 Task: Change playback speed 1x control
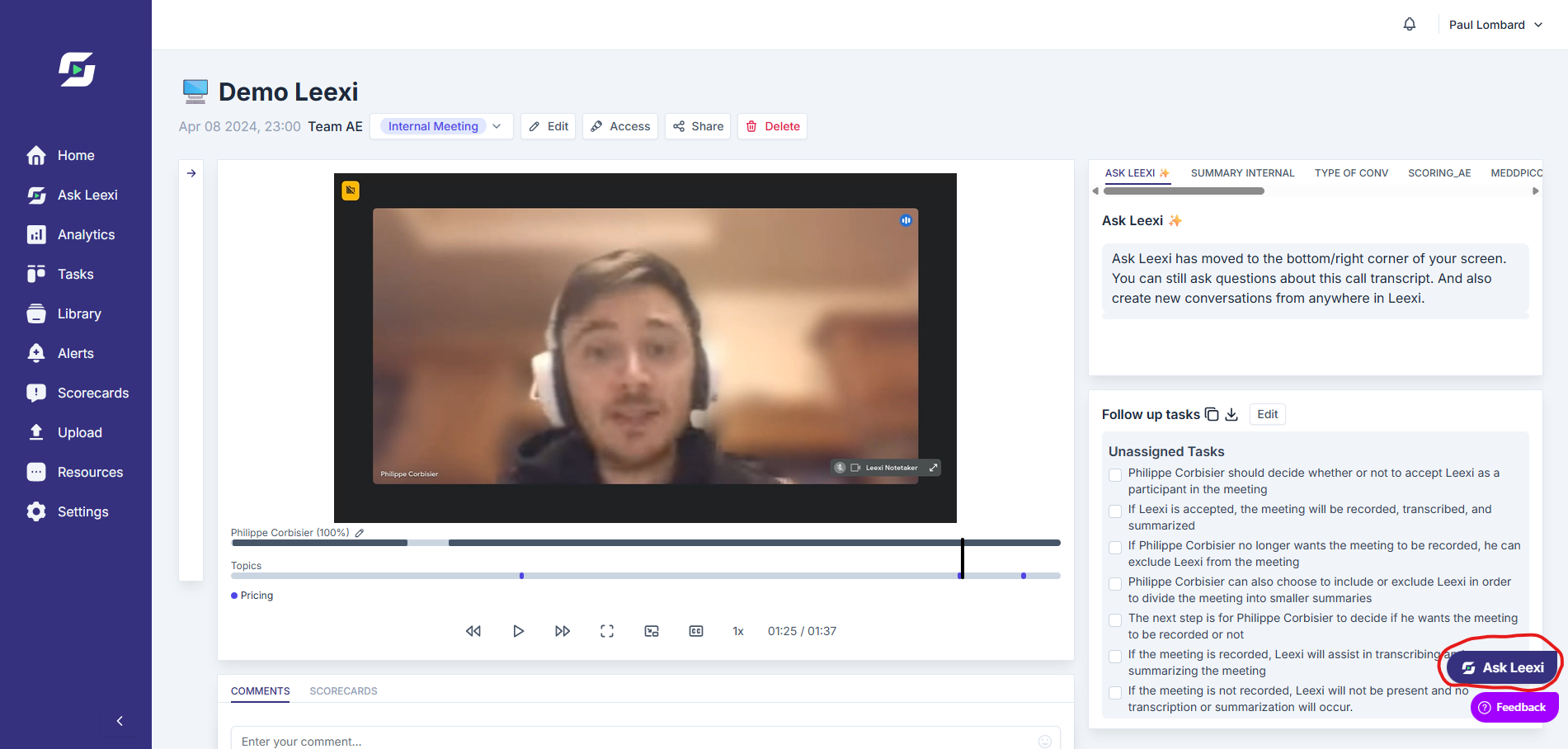coord(738,631)
